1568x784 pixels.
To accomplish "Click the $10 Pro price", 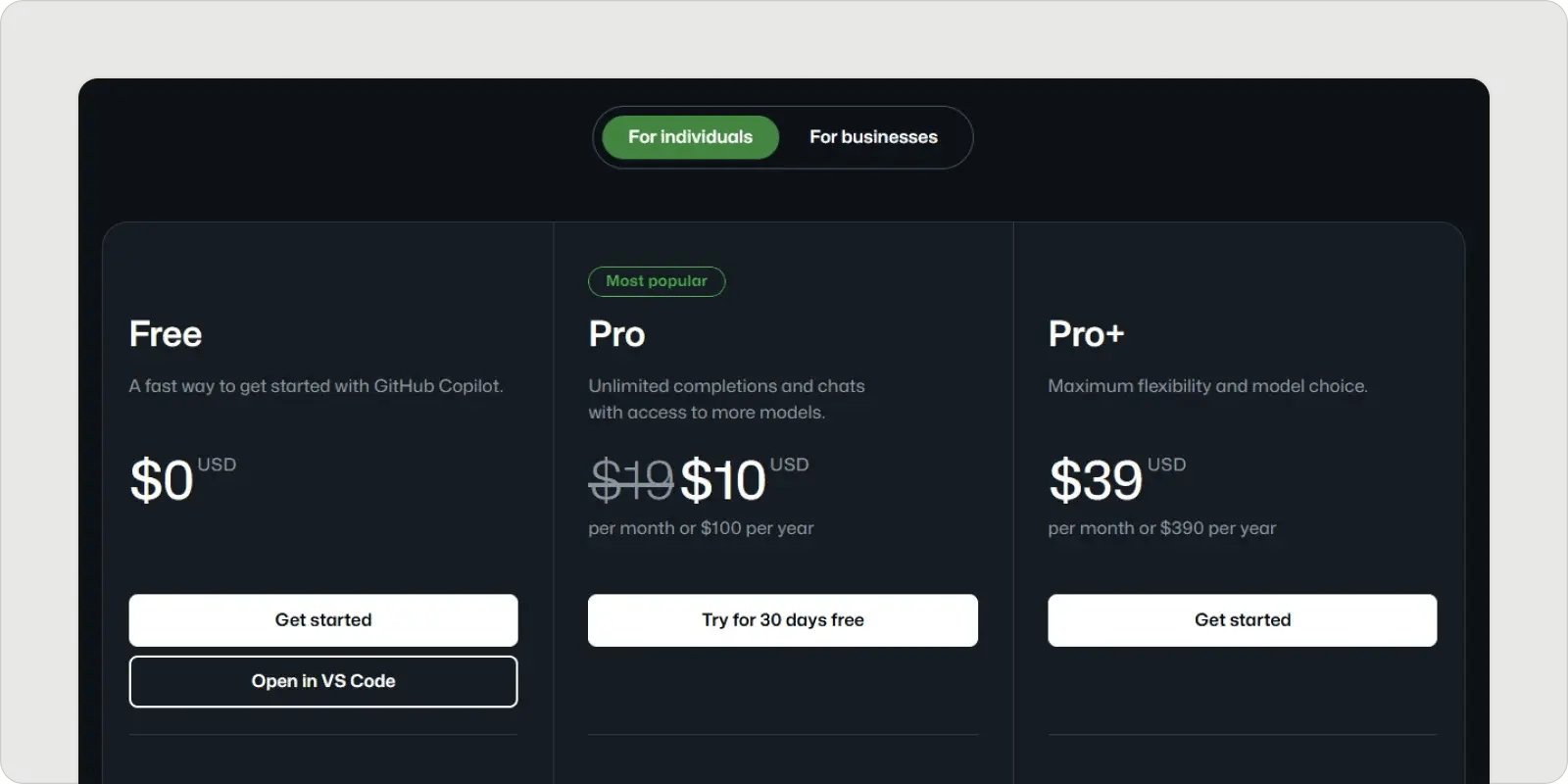I will [x=722, y=480].
